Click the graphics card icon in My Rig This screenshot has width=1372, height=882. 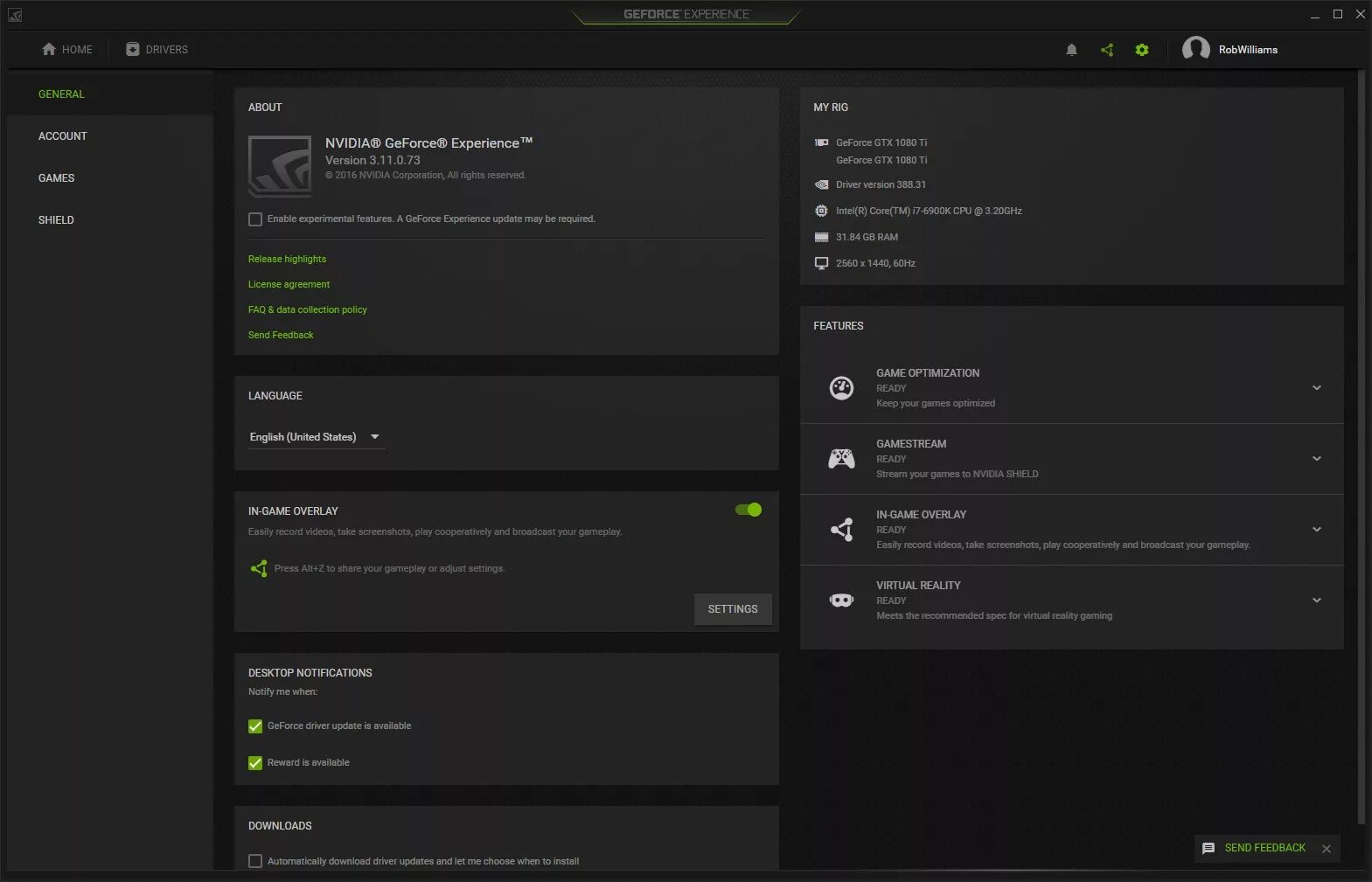click(821, 142)
